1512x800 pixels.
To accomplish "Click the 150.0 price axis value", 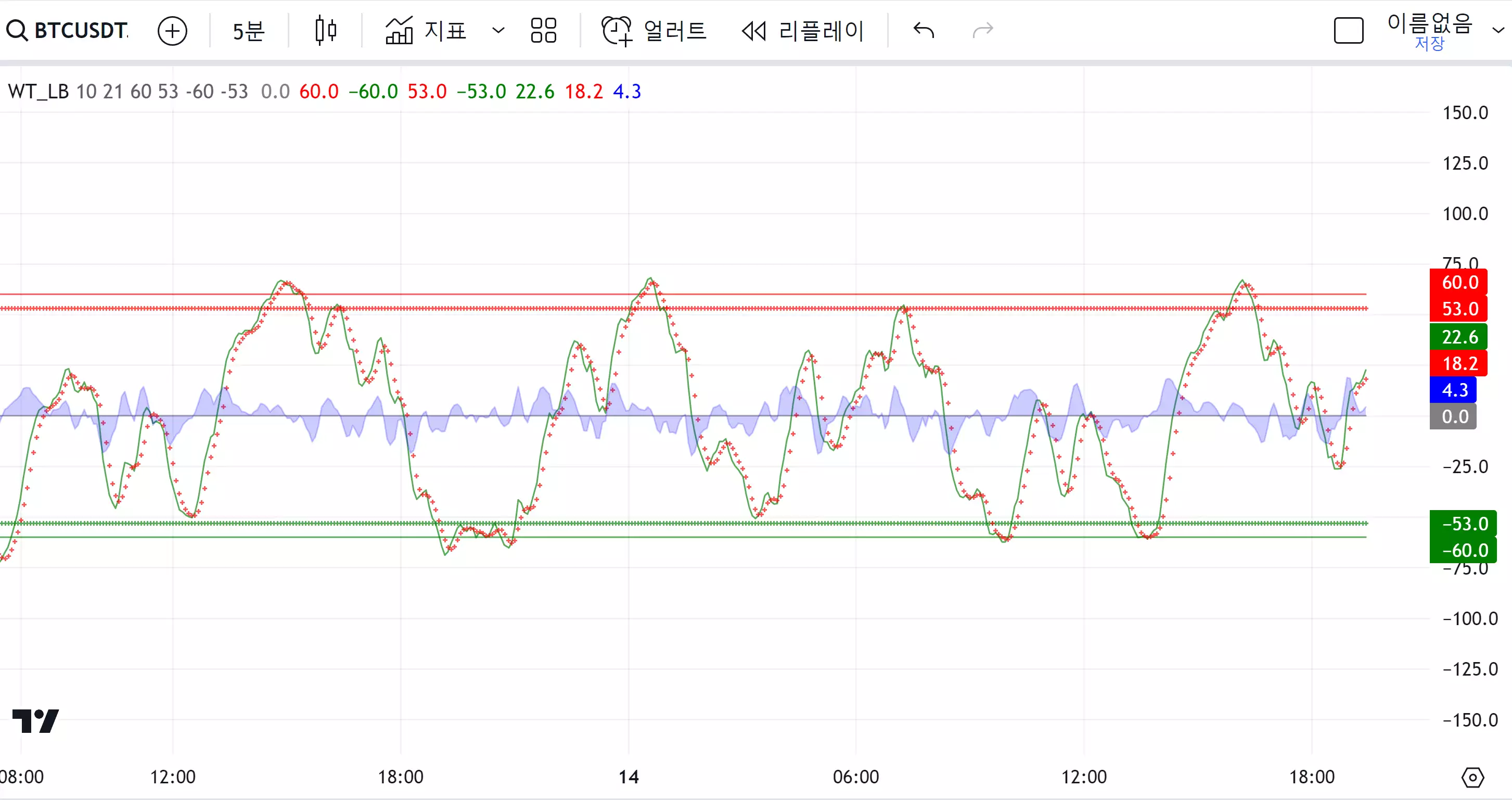I will (1465, 113).
